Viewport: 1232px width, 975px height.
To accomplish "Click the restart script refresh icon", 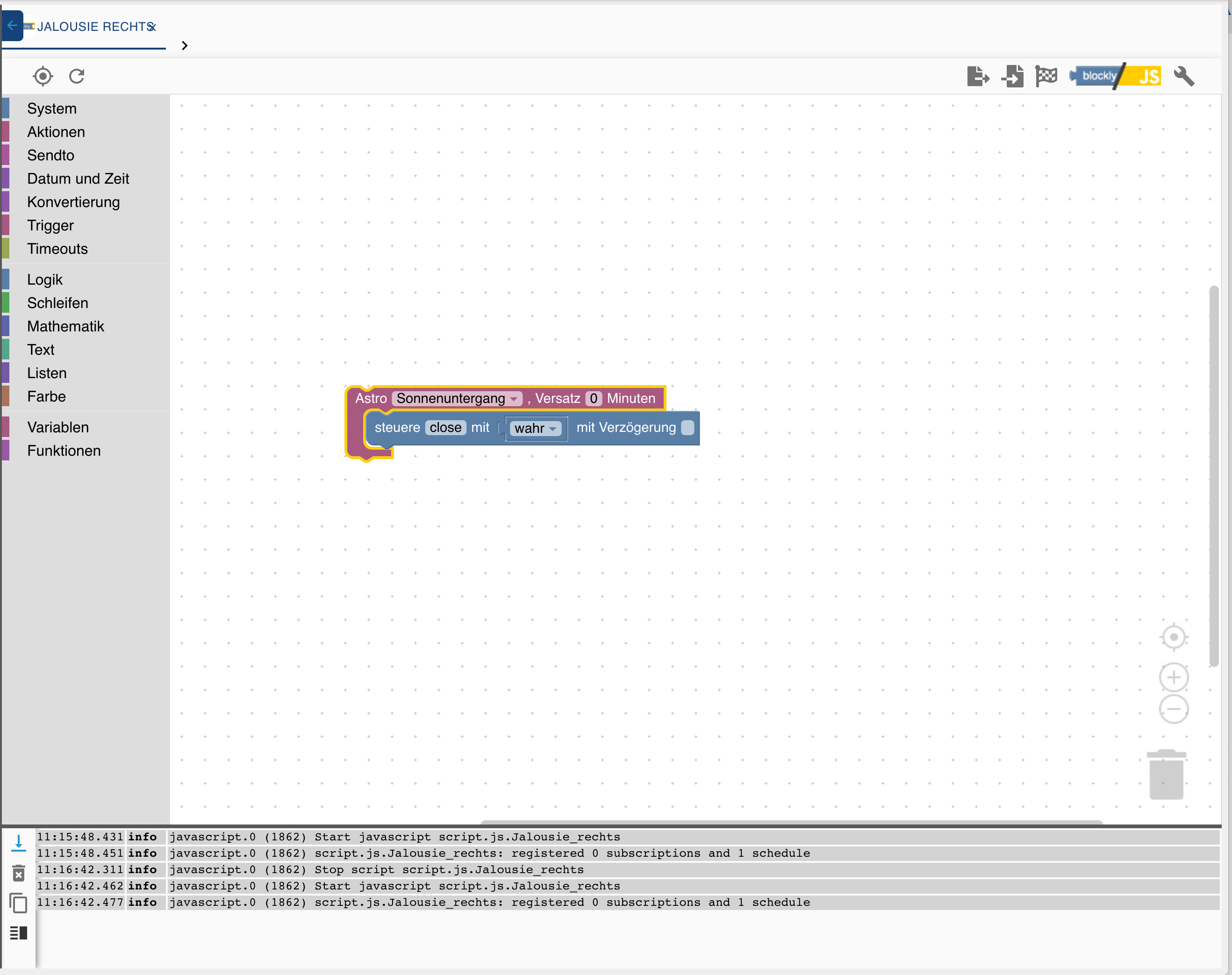I will (77, 76).
